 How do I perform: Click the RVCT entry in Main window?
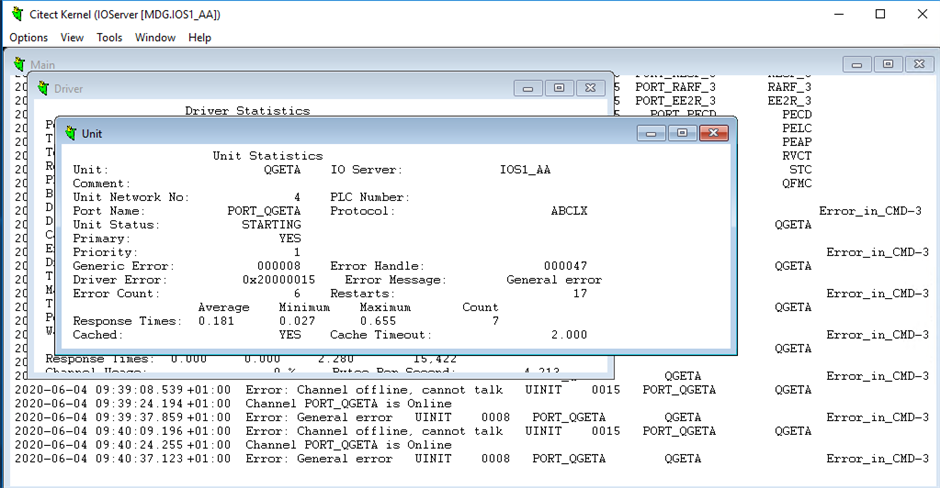pyautogui.click(x=797, y=156)
